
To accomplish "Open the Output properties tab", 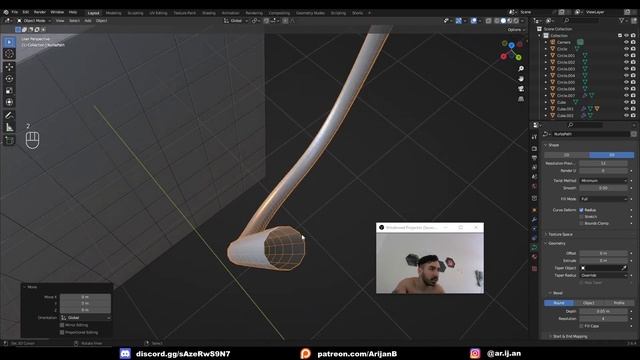I will pos(534,158).
